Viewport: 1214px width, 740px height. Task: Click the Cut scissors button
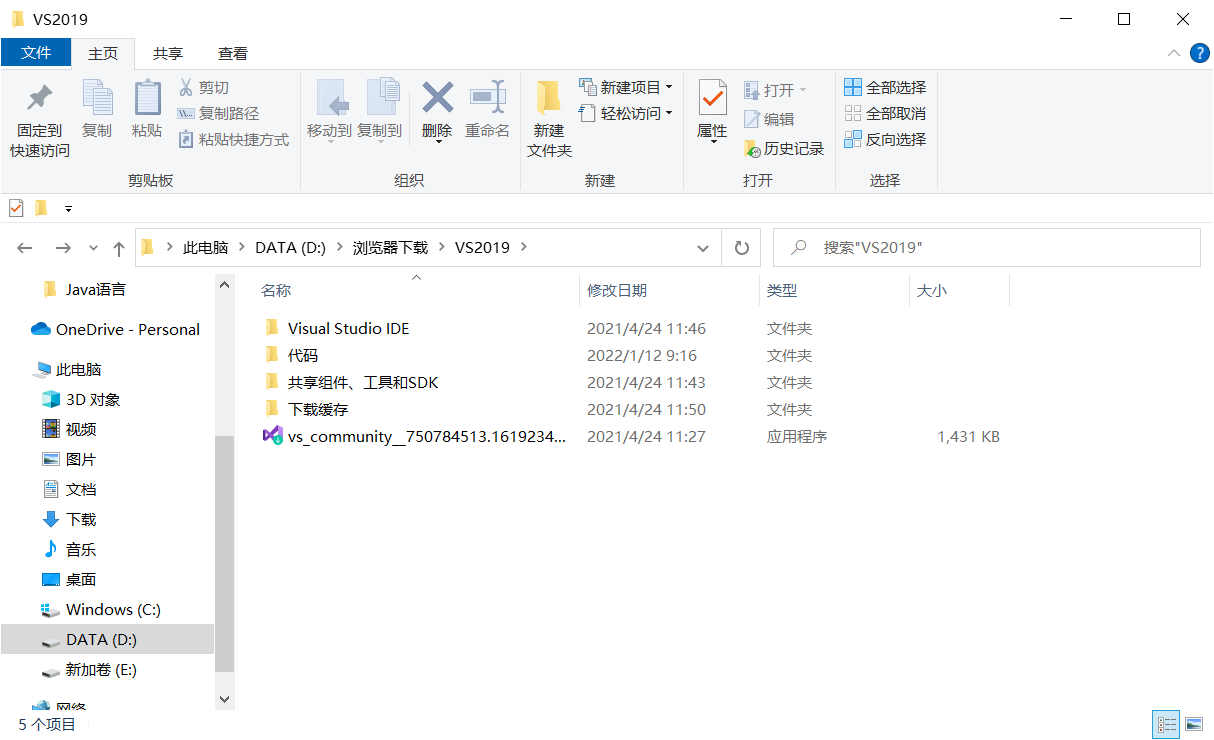pyautogui.click(x=203, y=88)
